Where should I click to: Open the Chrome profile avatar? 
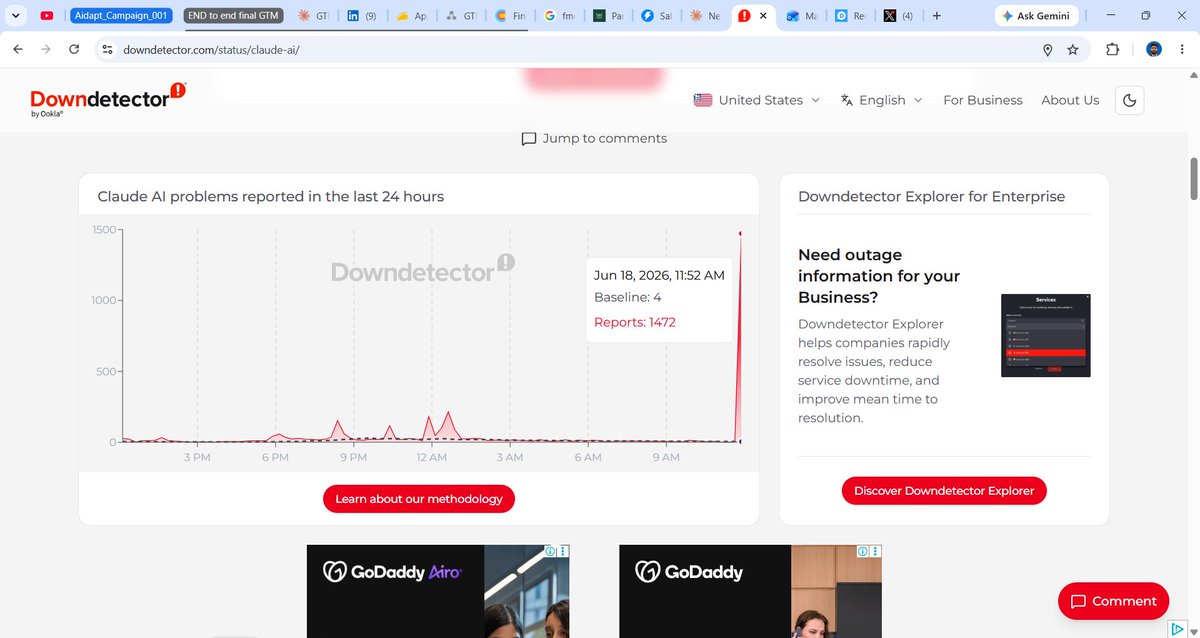click(1153, 50)
